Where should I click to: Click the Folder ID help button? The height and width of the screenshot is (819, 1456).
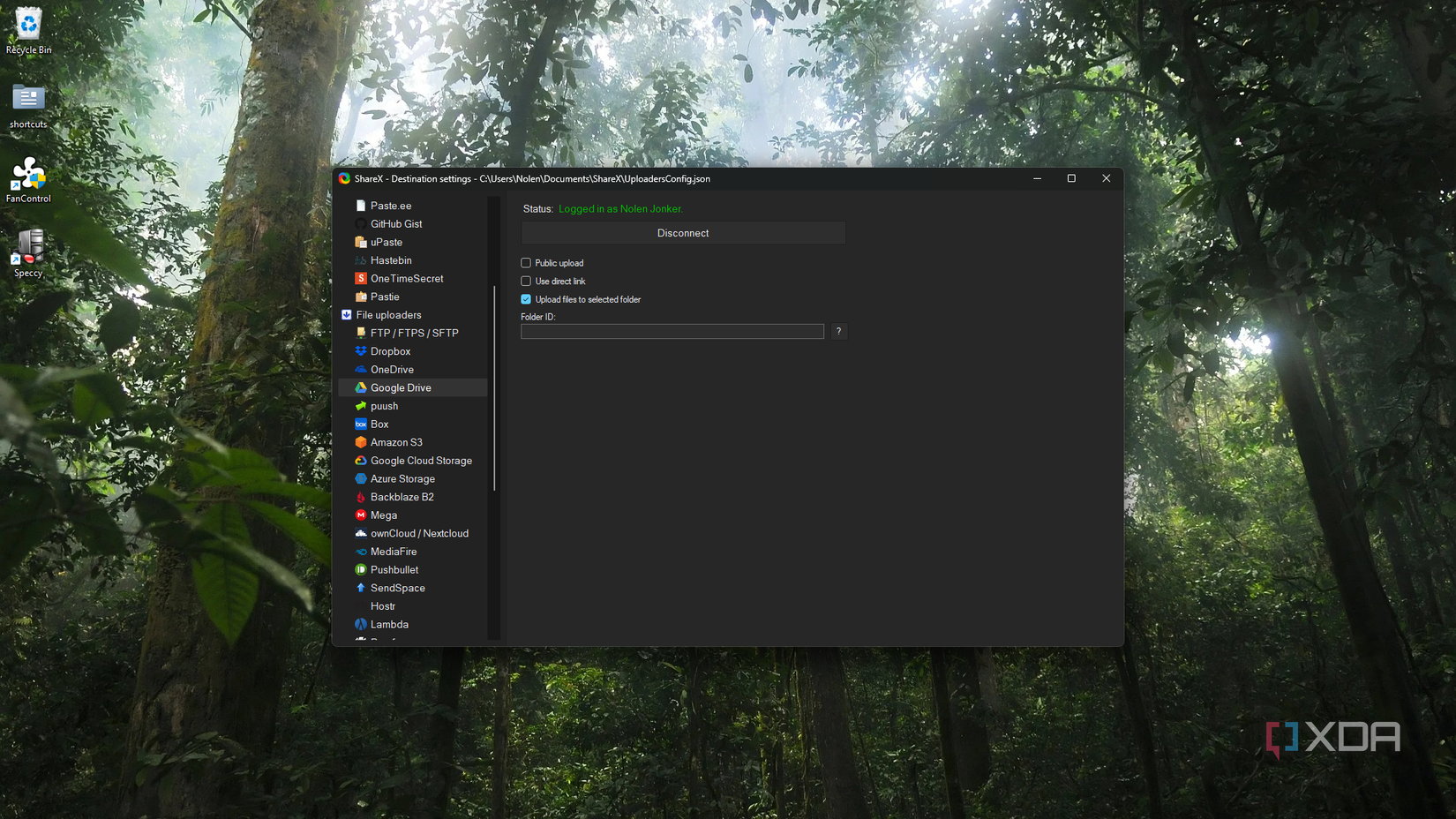pos(838,331)
